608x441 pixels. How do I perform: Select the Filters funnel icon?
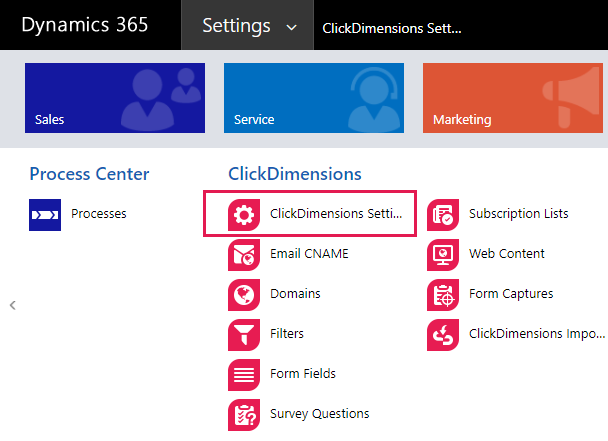coord(244,335)
